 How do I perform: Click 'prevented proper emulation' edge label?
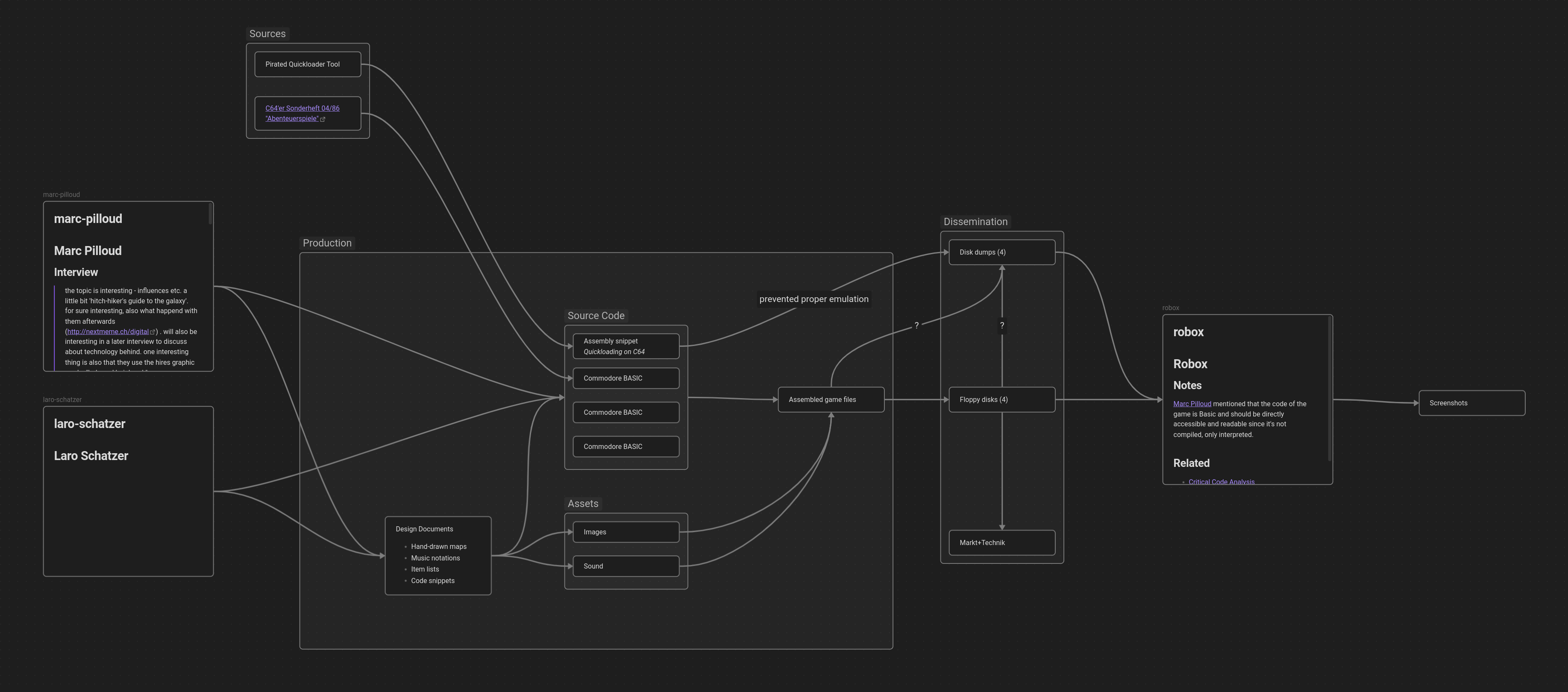[814, 299]
